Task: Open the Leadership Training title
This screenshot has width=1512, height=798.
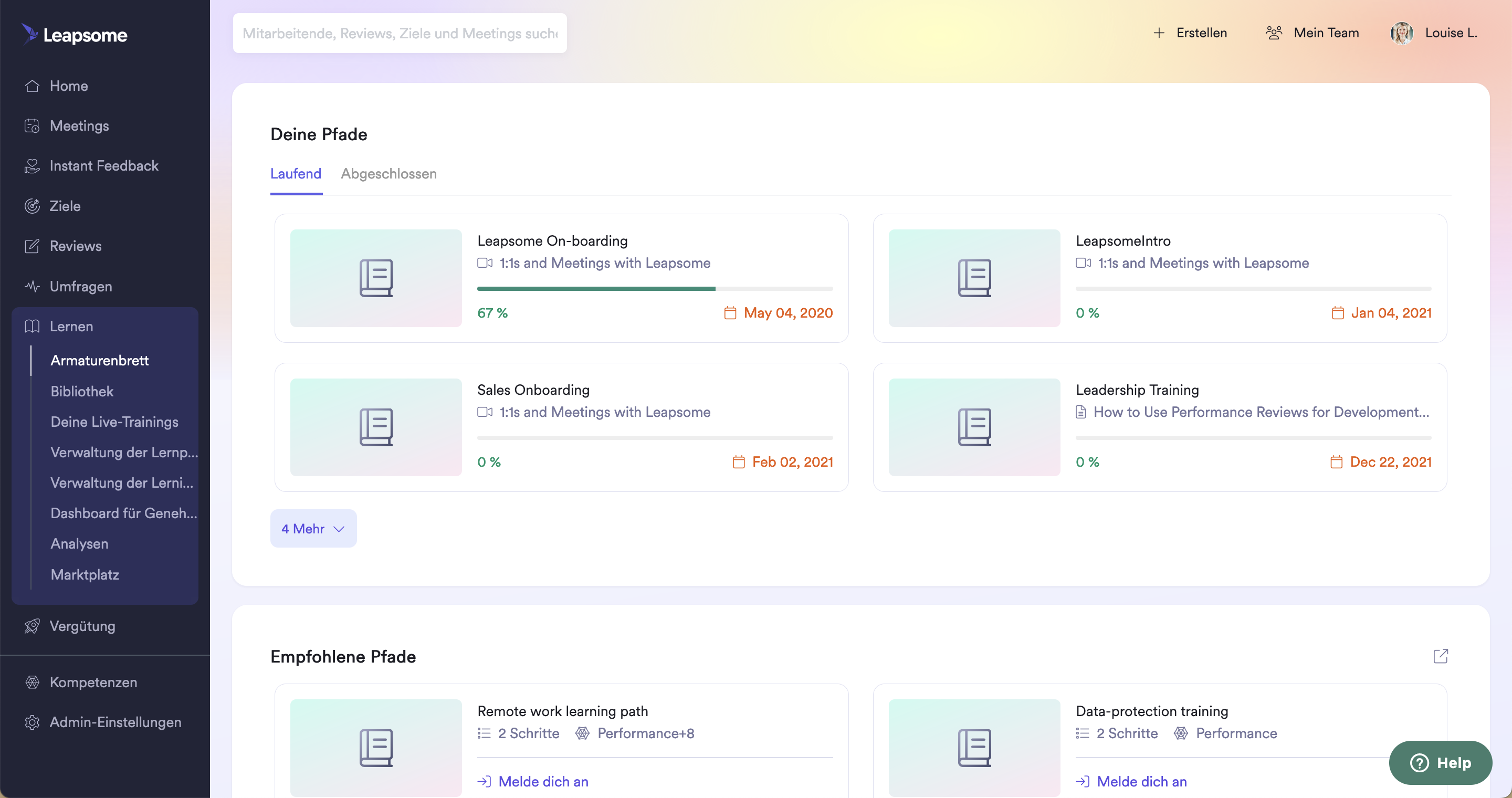Action: click(1137, 390)
